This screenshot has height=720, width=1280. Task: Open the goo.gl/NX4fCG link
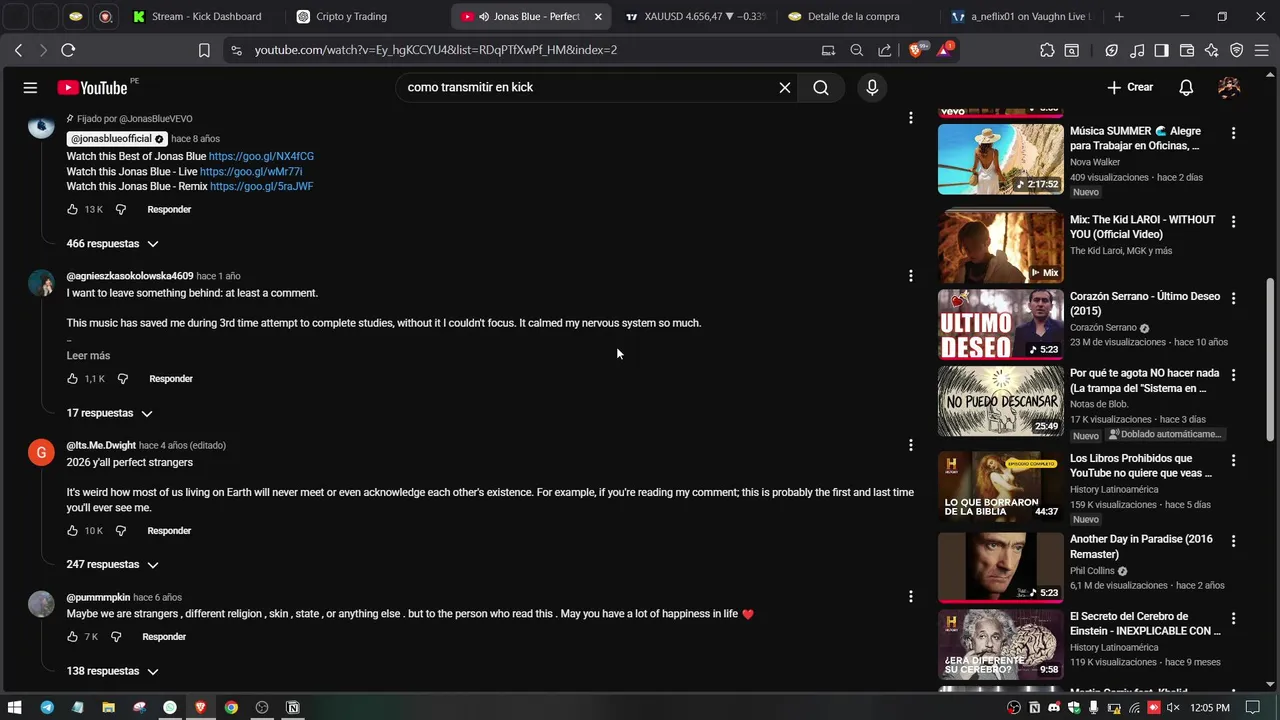(x=261, y=156)
